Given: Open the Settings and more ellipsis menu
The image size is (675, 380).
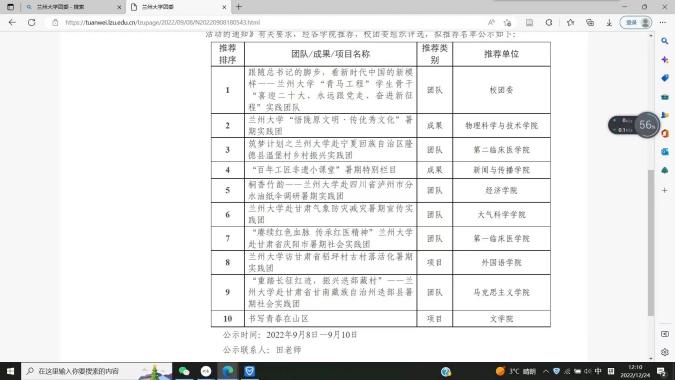Looking at the screenshot, I should [x=663, y=22].
